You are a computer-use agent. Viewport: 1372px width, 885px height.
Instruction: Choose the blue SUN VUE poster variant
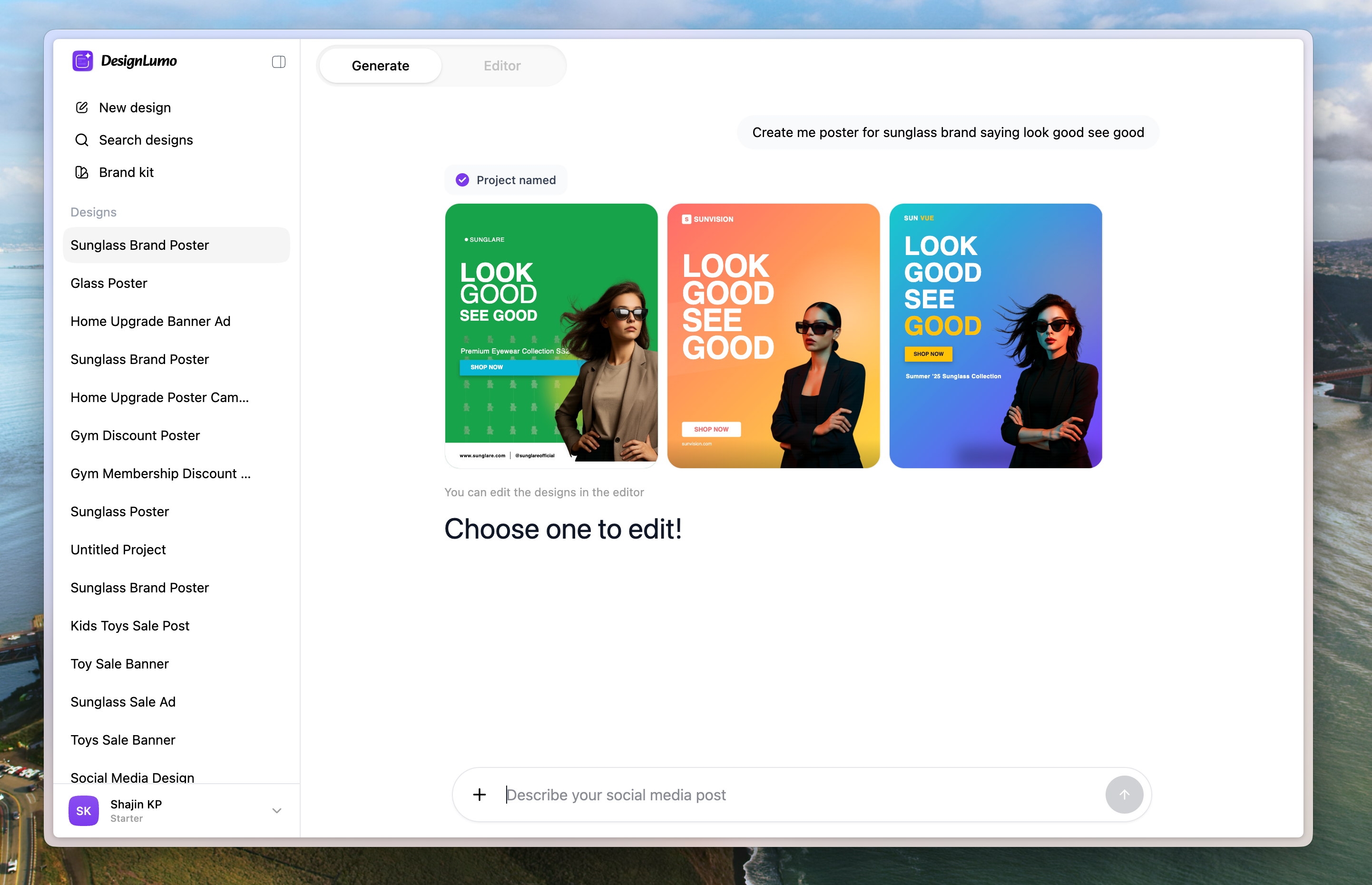(x=995, y=335)
